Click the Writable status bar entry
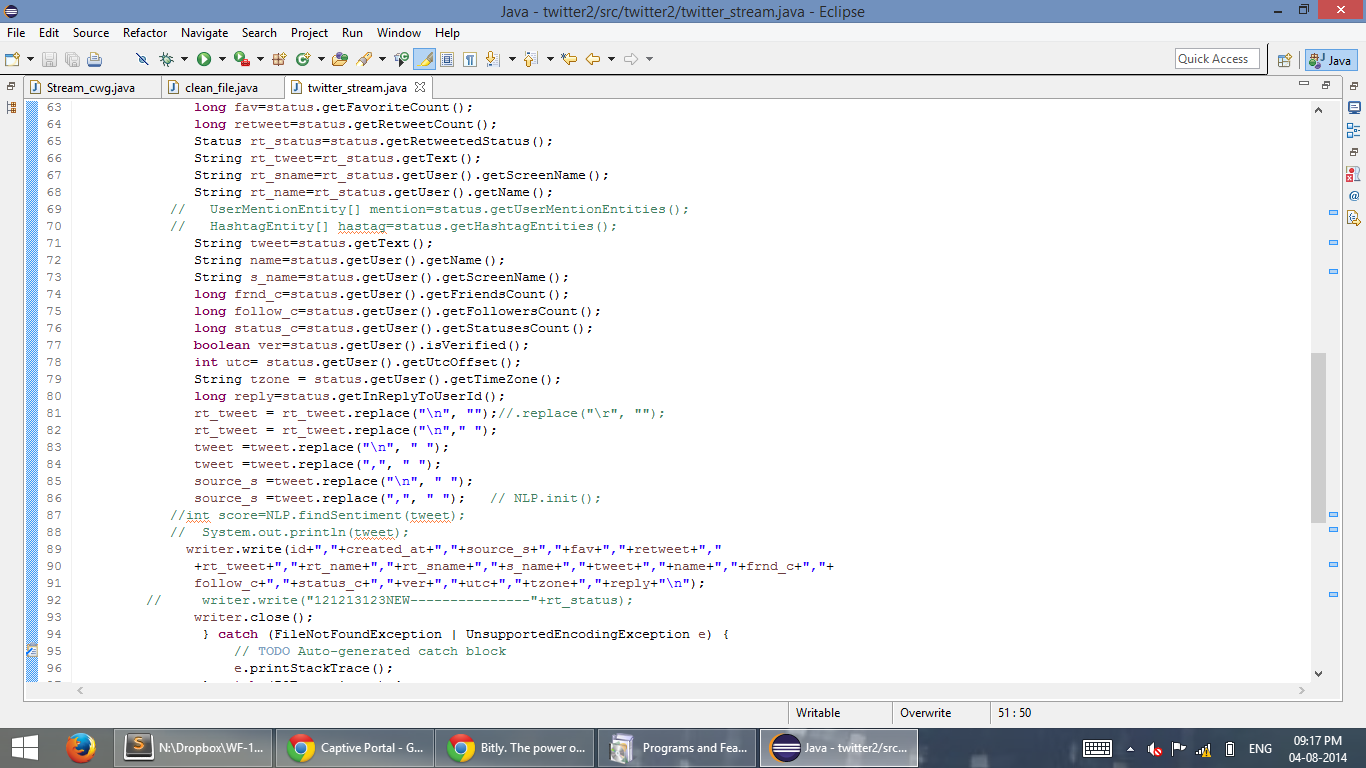The width and height of the screenshot is (1366, 768). point(818,713)
